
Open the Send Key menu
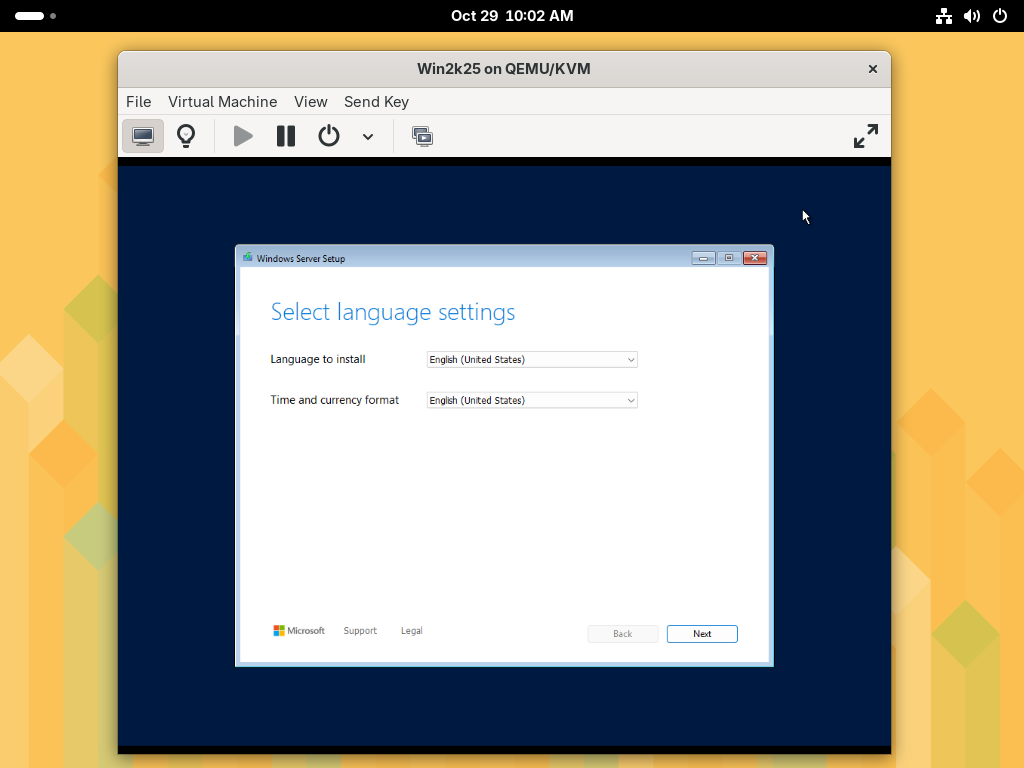click(x=376, y=102)
